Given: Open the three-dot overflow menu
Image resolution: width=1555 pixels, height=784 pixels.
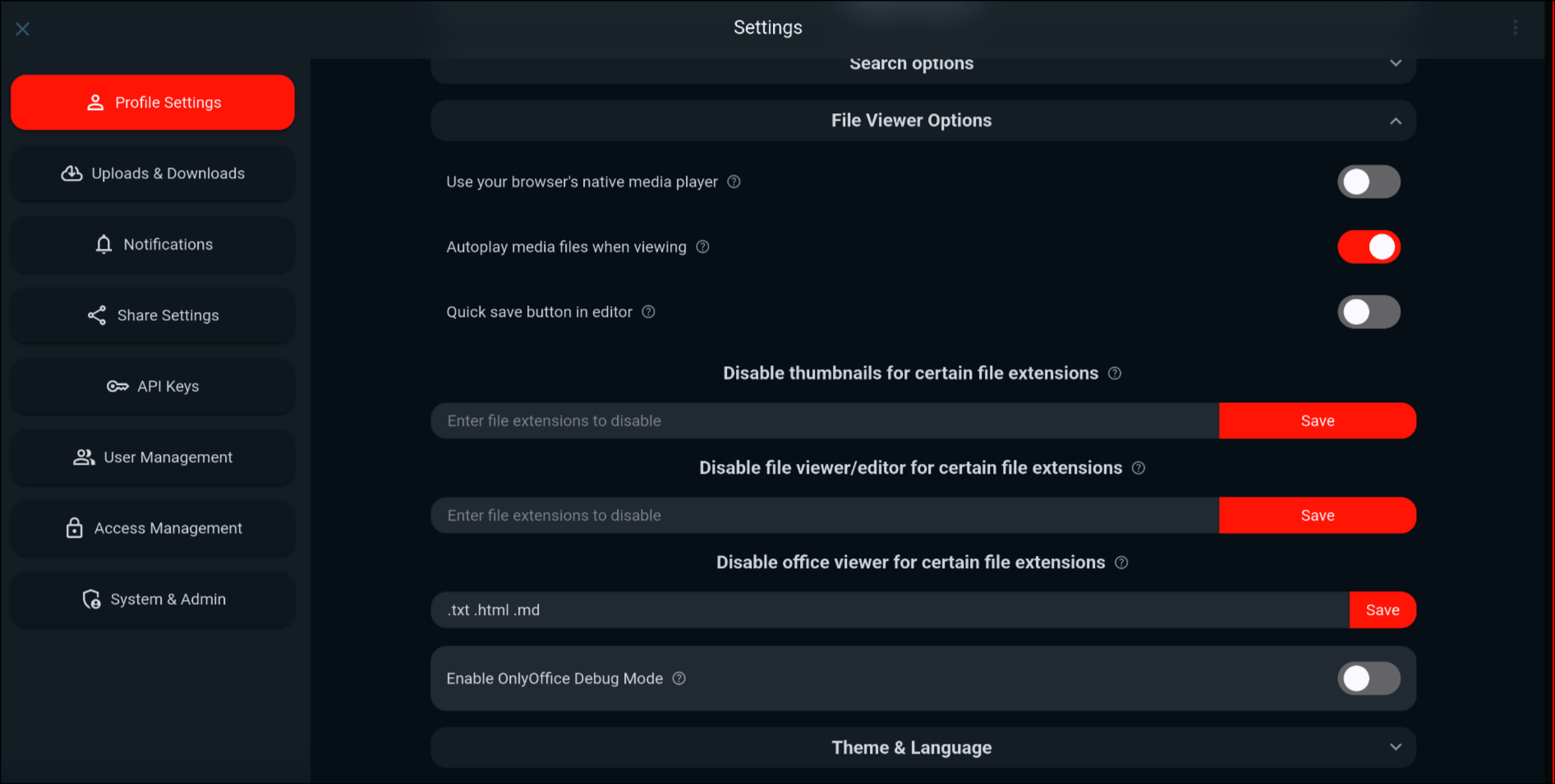Looking at the screenshot, I should click(x=1516, y=28).
